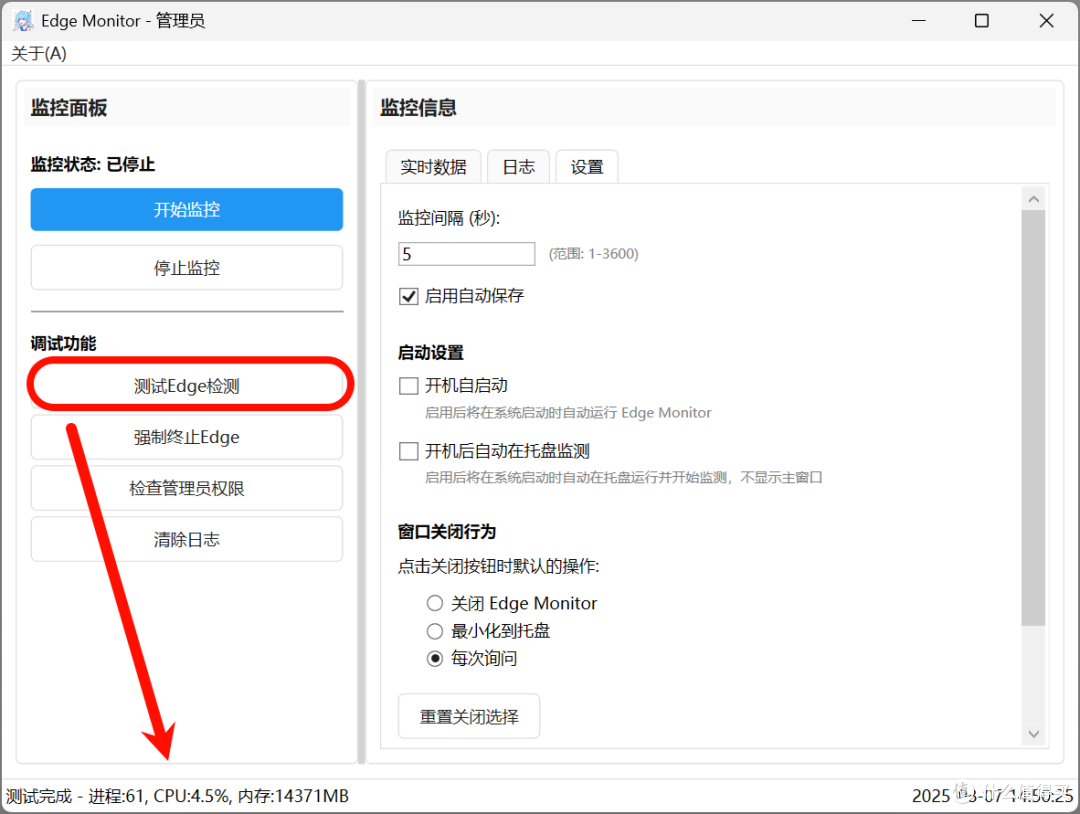Image resolution: width=1080 pixels, height=814 pixels.
Task: Click 重置关闭选择 button
Action: point(469,716)
